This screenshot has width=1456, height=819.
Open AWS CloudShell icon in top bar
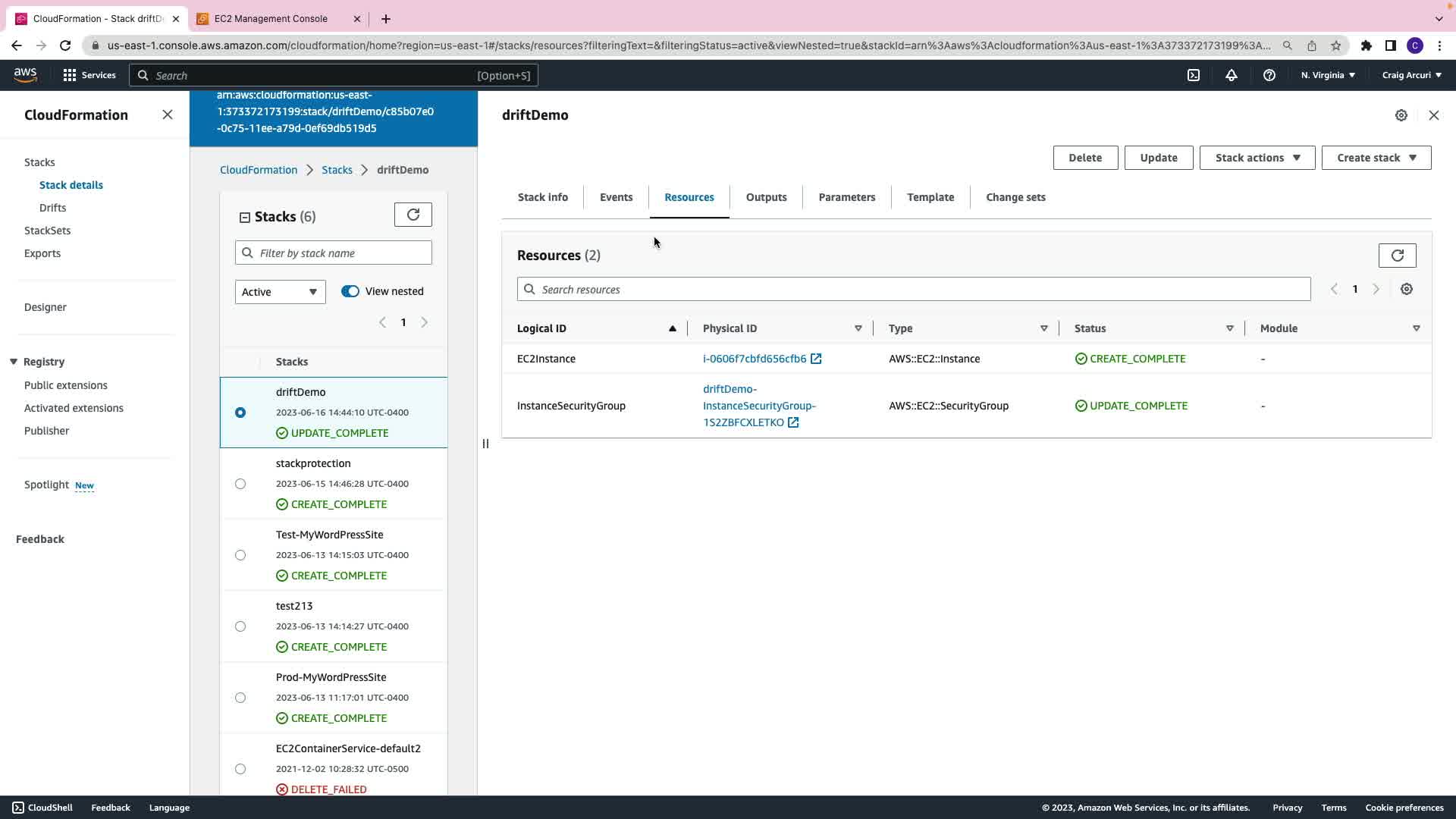(1194, 75)
